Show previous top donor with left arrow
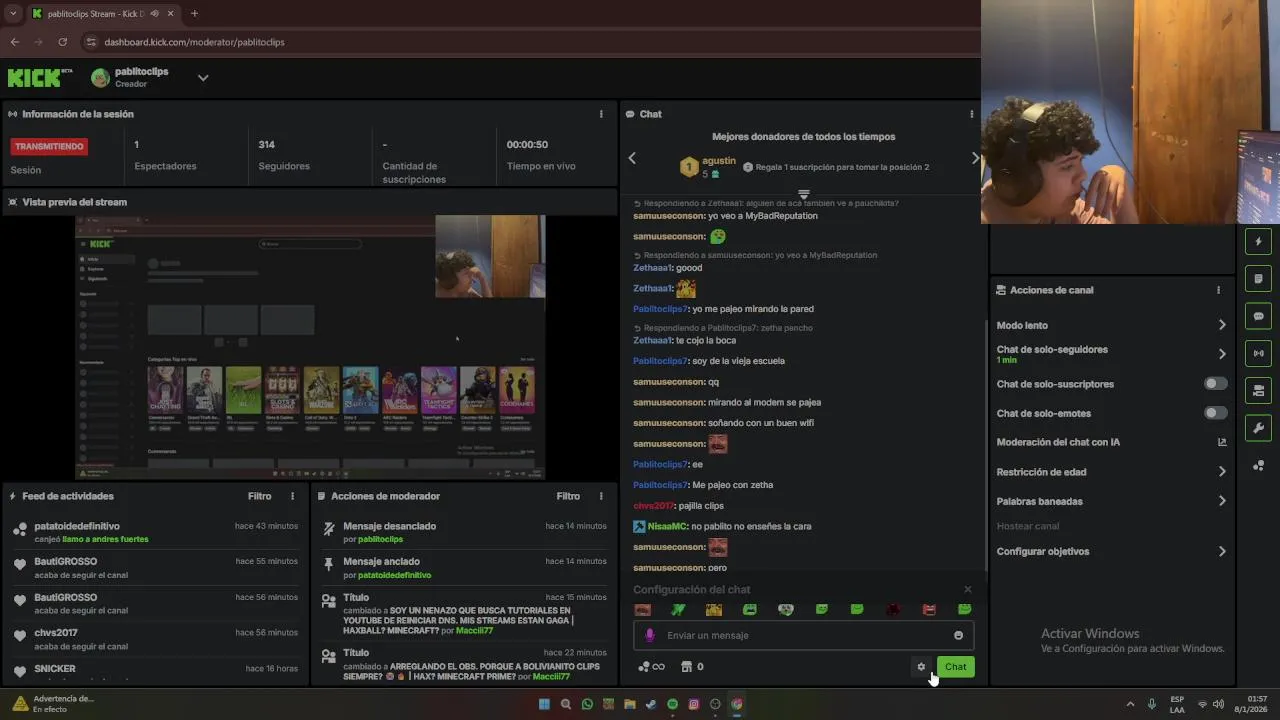Screen dimensions: 1280x720 [632, 158]
